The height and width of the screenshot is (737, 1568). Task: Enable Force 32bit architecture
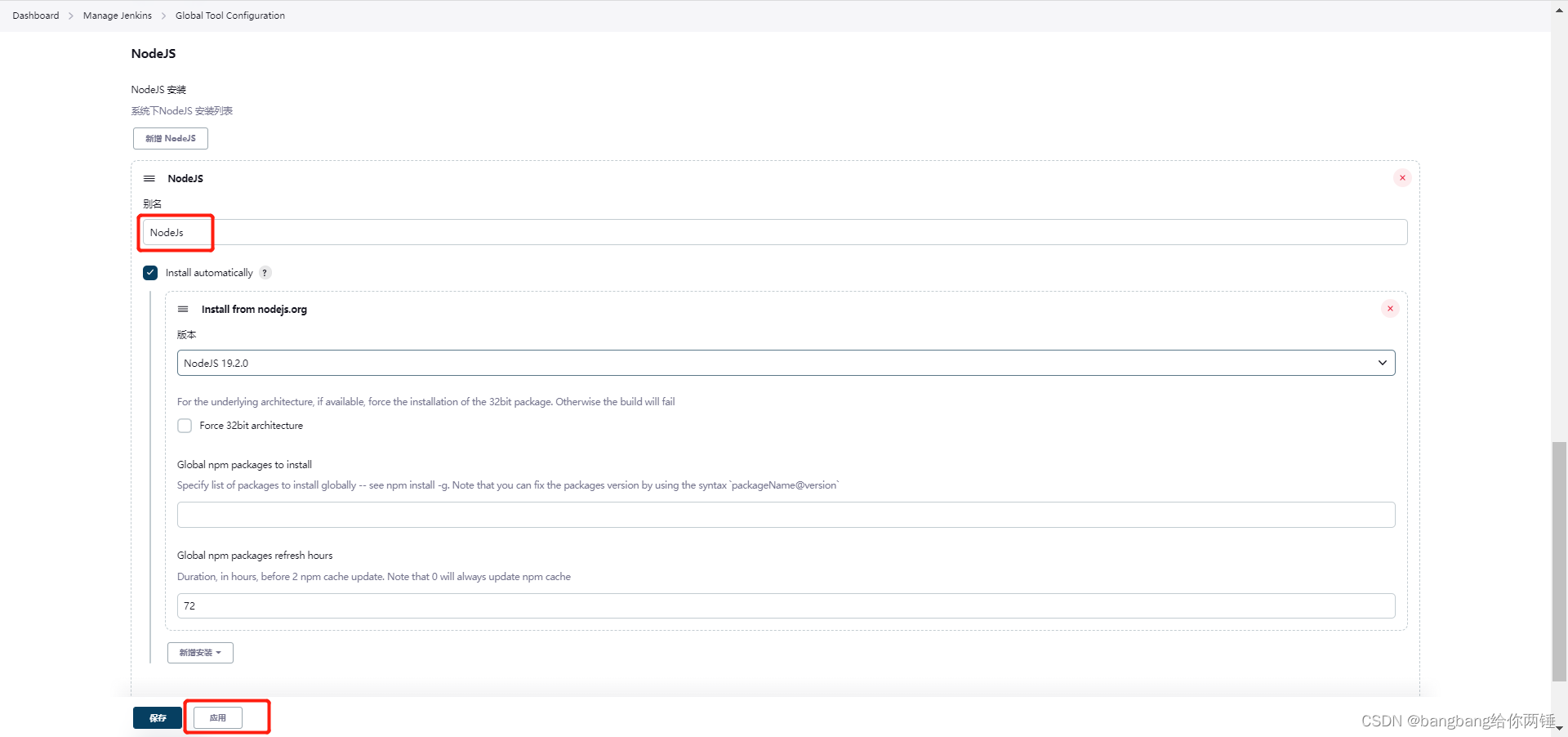pos(185,425)
